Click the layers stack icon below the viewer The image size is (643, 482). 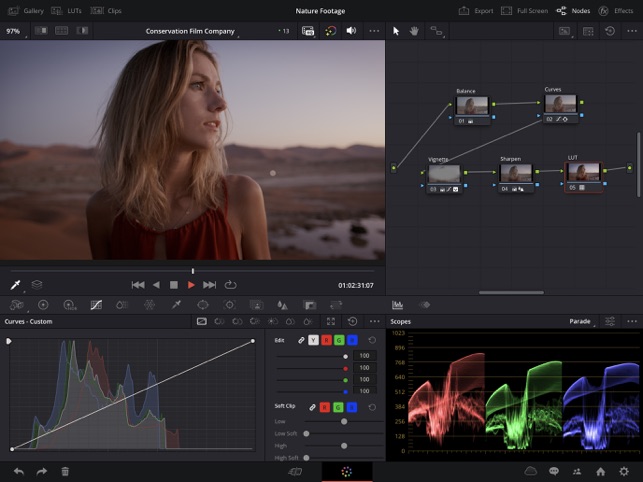[x=37, y=284]
